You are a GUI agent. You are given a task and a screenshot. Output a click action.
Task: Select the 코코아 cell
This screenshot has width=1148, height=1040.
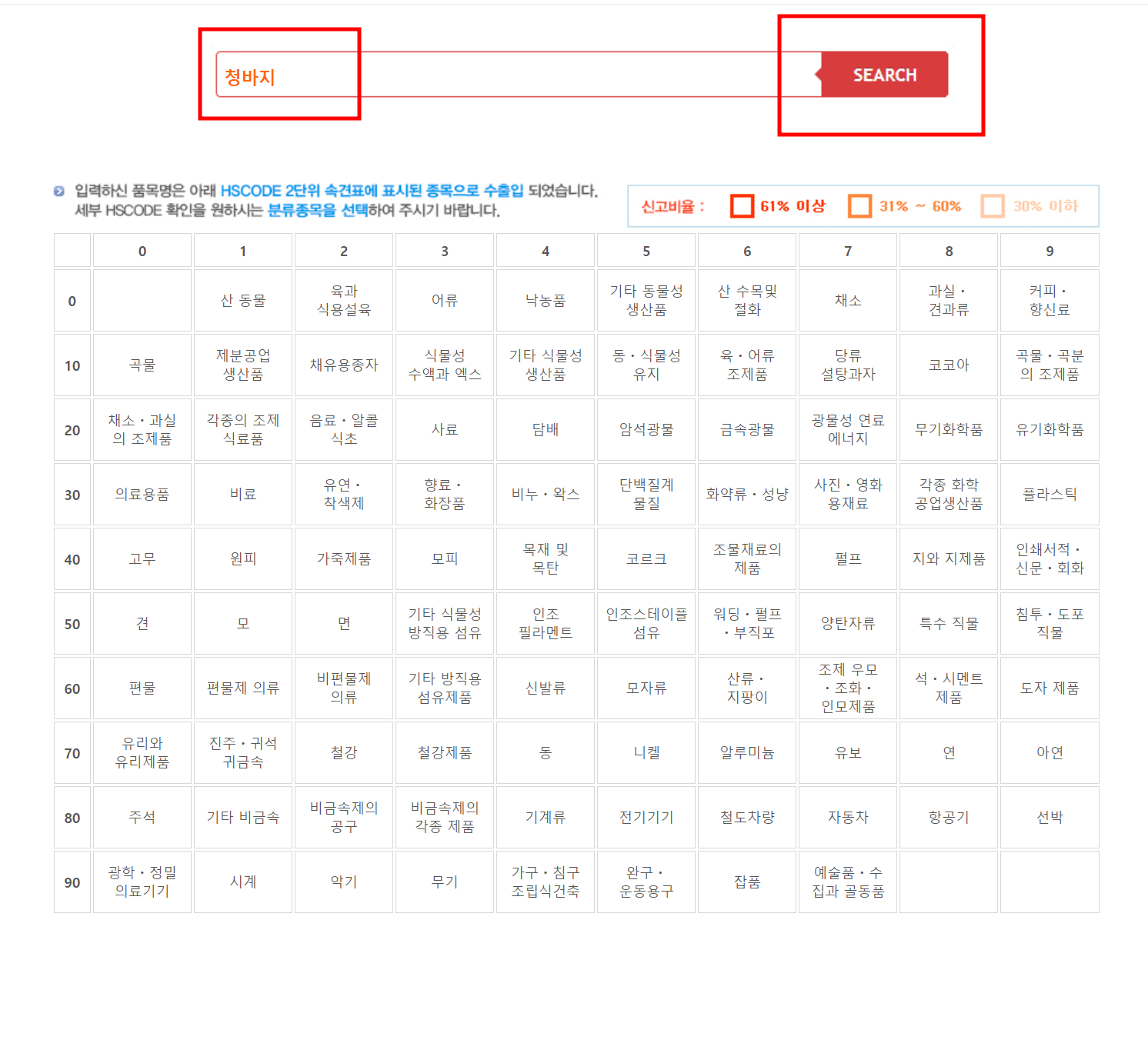[x=949, y=365]
